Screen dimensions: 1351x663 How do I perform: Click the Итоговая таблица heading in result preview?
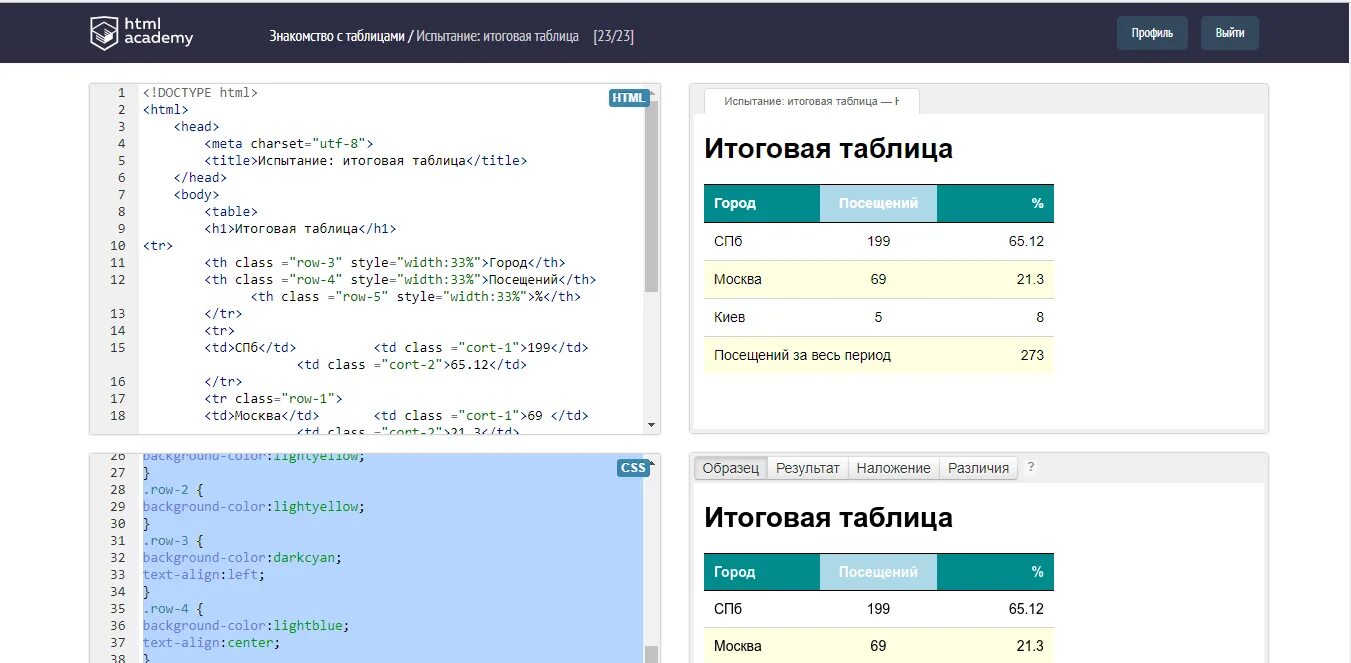828,149
